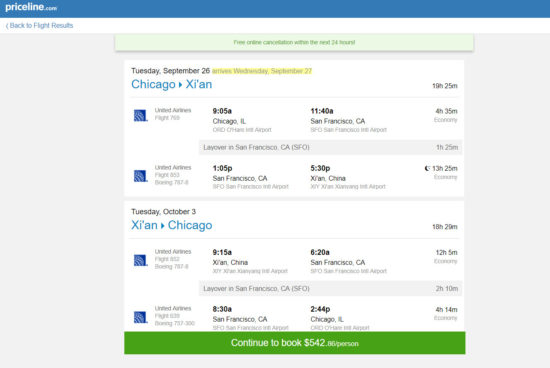This screenshot has width=550, height=368.
Task: Click the priceline.com logo
Action: 31,7
